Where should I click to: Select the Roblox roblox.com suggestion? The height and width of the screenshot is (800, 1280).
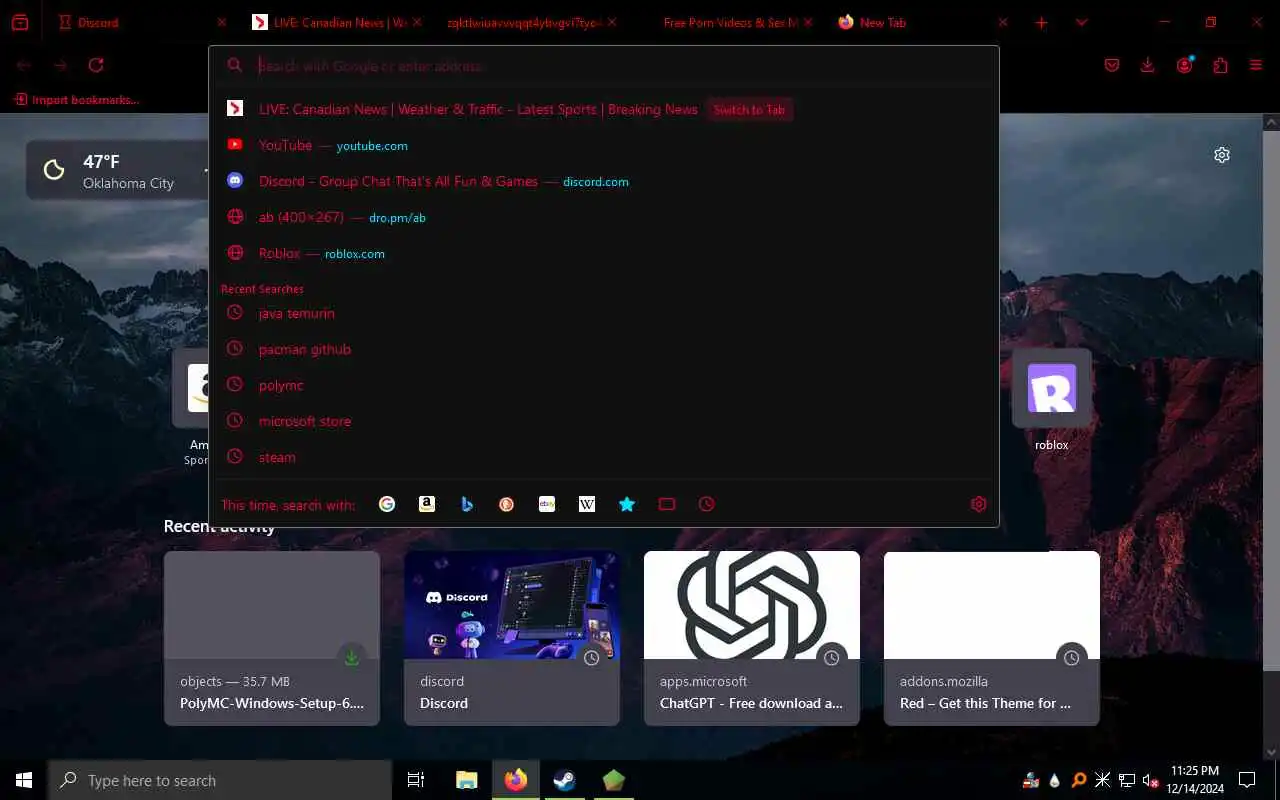click(604, 253)
